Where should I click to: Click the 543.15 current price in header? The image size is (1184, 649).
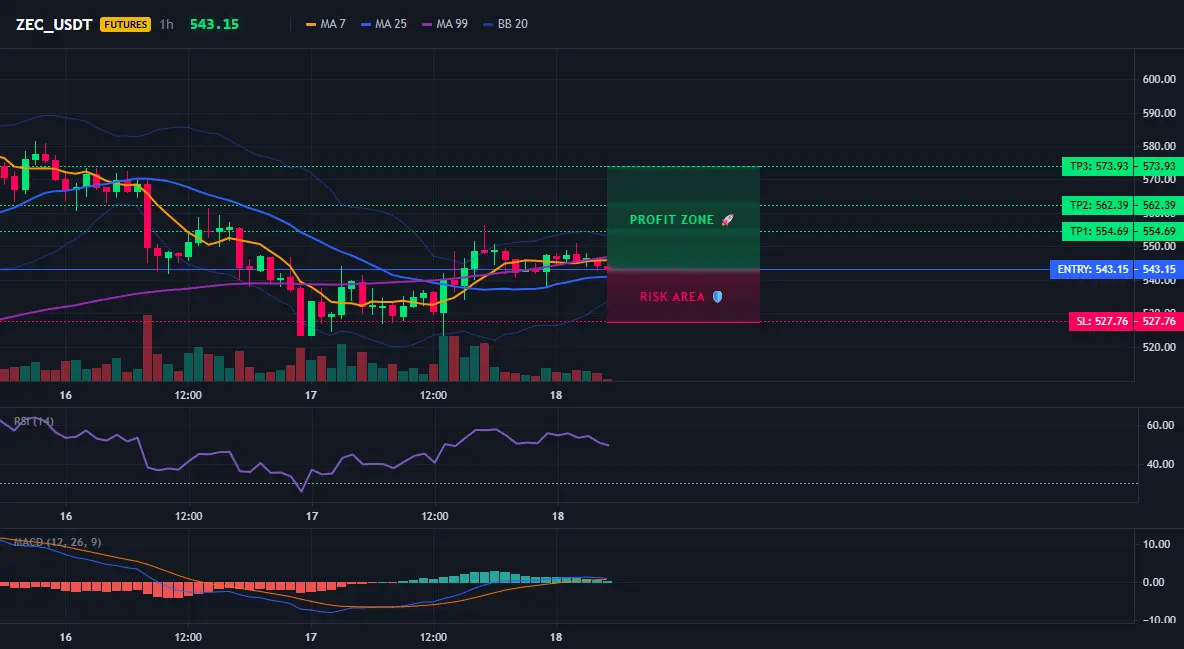pyautogui.click(x=214, y=24)
